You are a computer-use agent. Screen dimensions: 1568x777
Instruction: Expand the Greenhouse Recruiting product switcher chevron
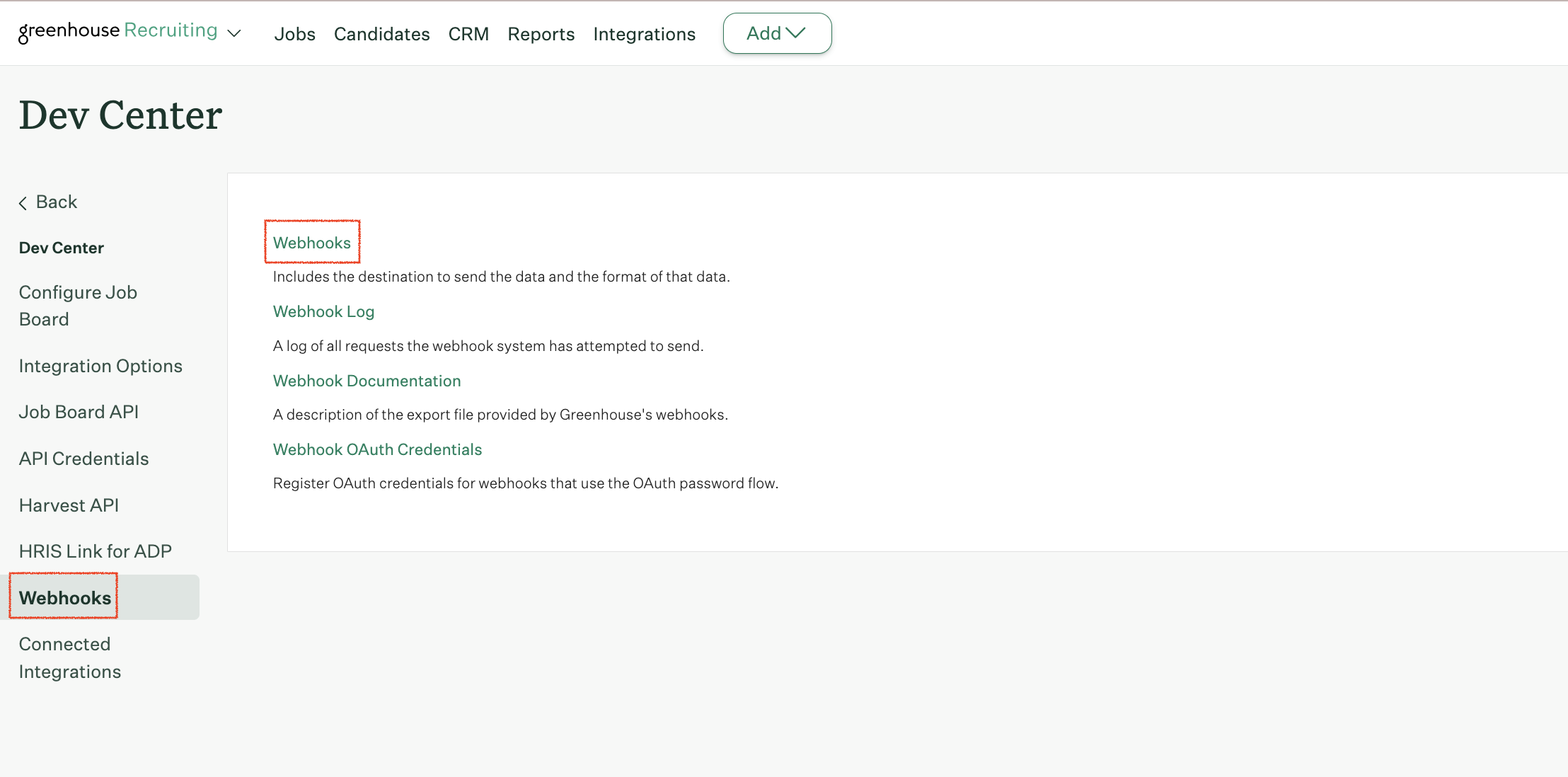[x=234, y=33]
